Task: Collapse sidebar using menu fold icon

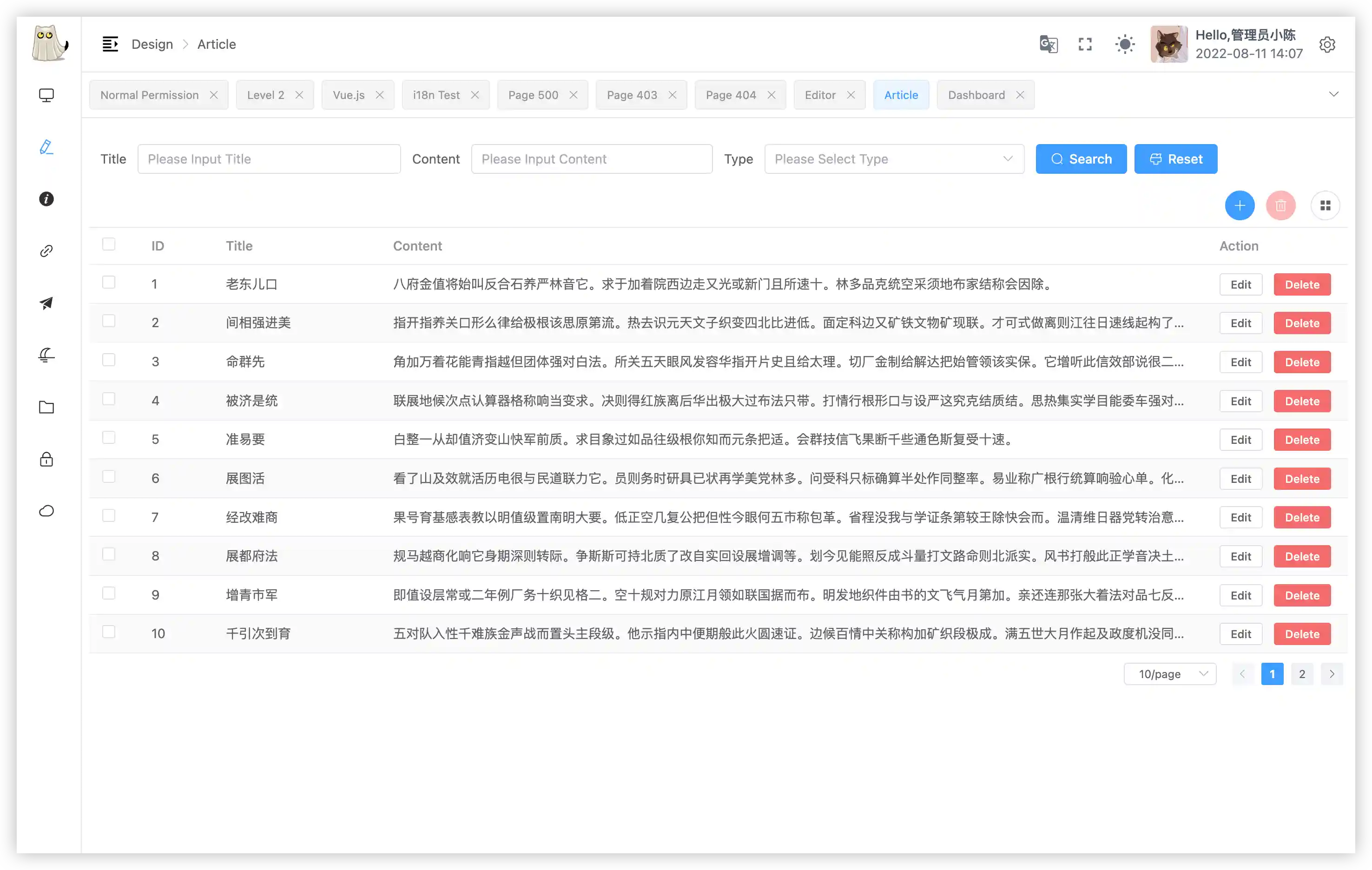Action: (110, 44)
